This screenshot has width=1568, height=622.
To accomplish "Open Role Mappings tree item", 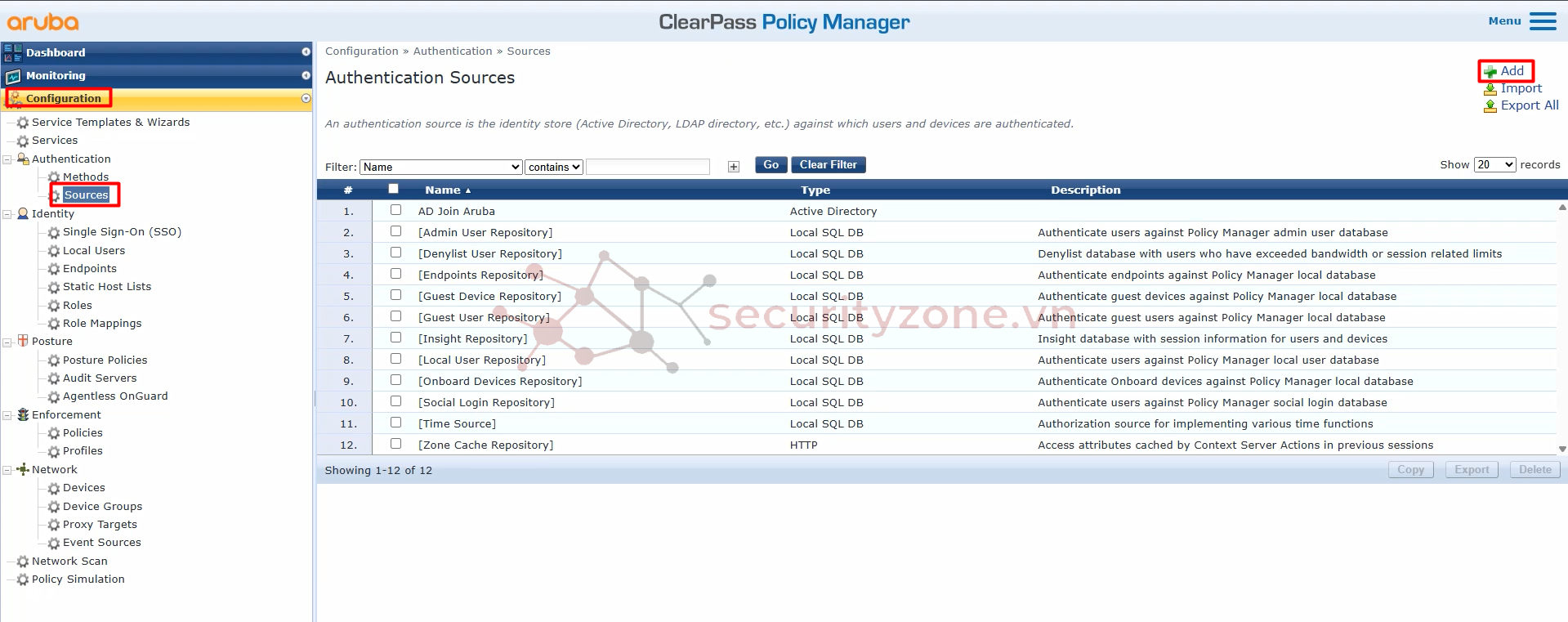I will (x=102, y=324).
